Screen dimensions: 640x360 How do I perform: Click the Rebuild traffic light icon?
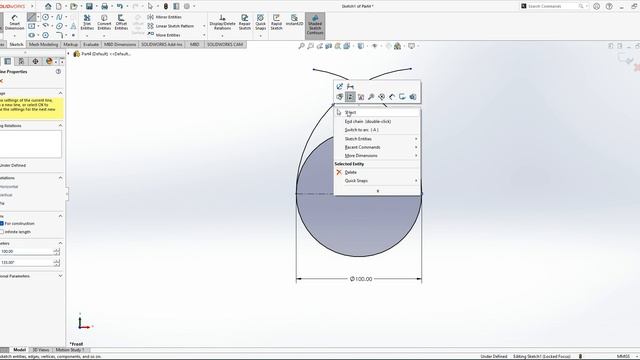(x=166, y=6)
